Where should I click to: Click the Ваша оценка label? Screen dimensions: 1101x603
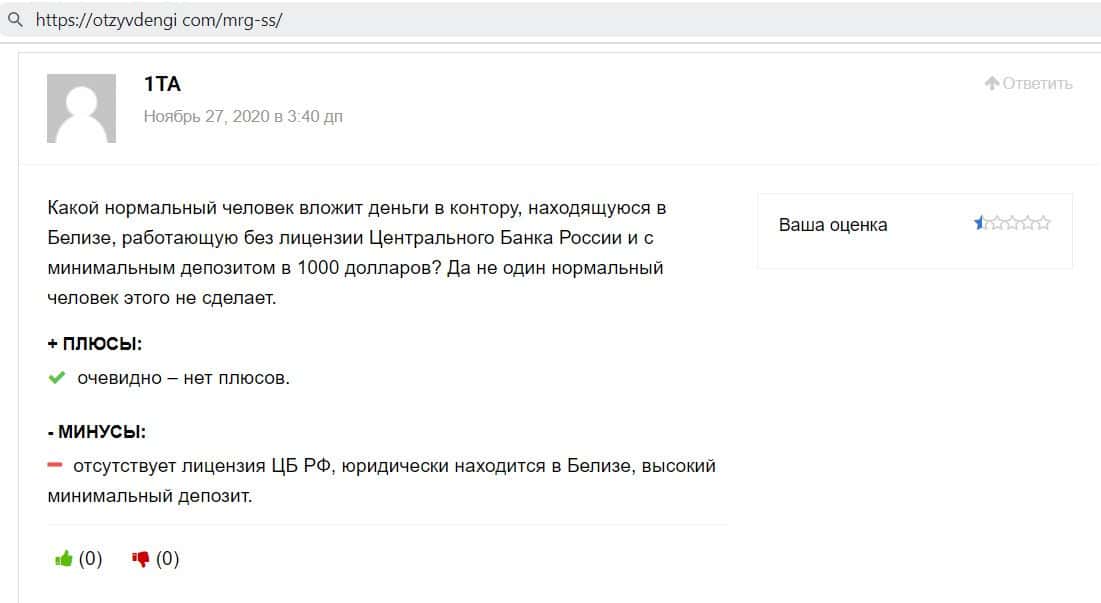(832, 225)
